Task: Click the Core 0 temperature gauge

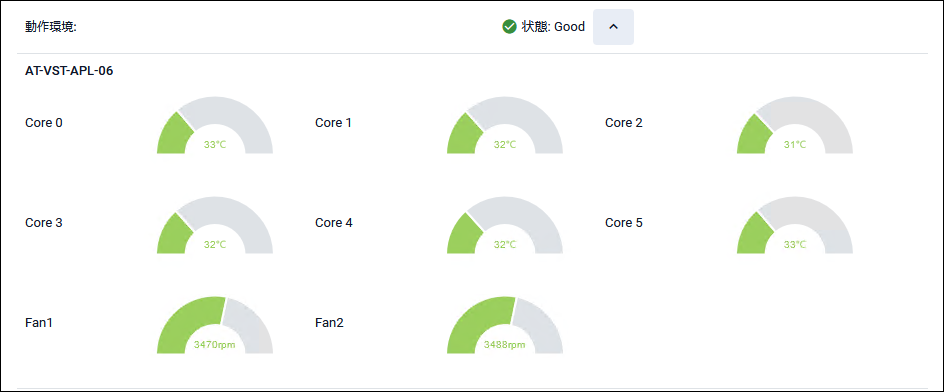Action: (x=215, y=125)
